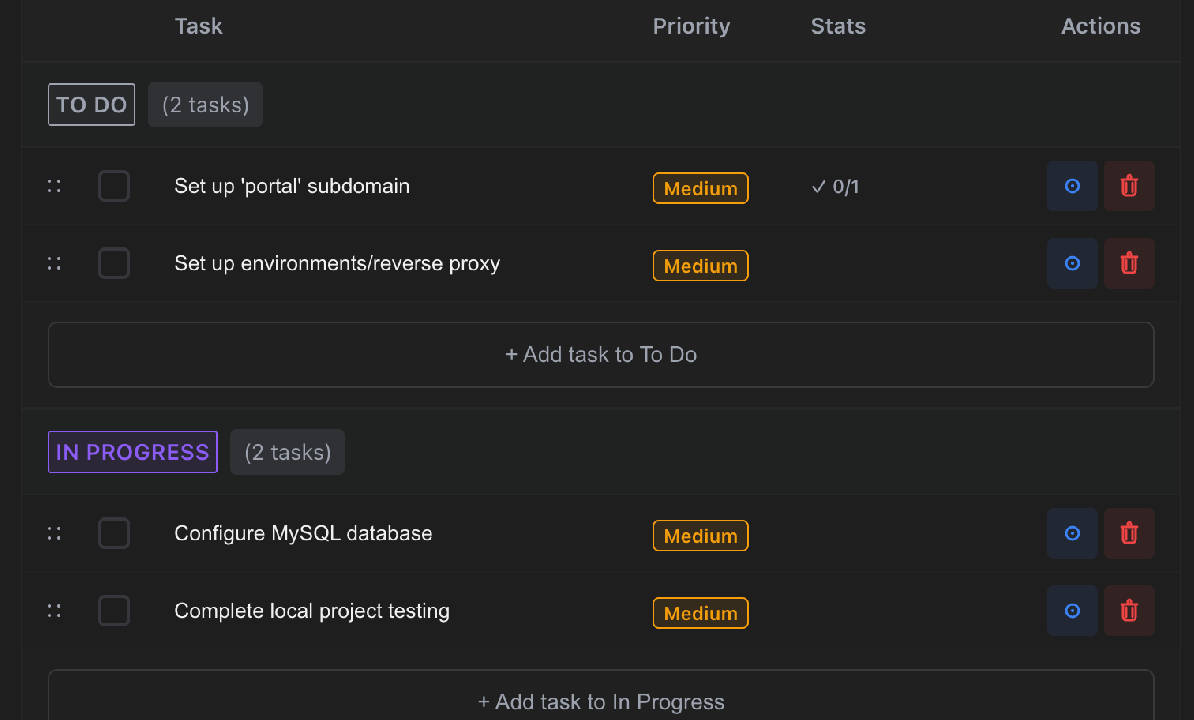Check the 'portal' subdomain task checkbox

[114, 186]
